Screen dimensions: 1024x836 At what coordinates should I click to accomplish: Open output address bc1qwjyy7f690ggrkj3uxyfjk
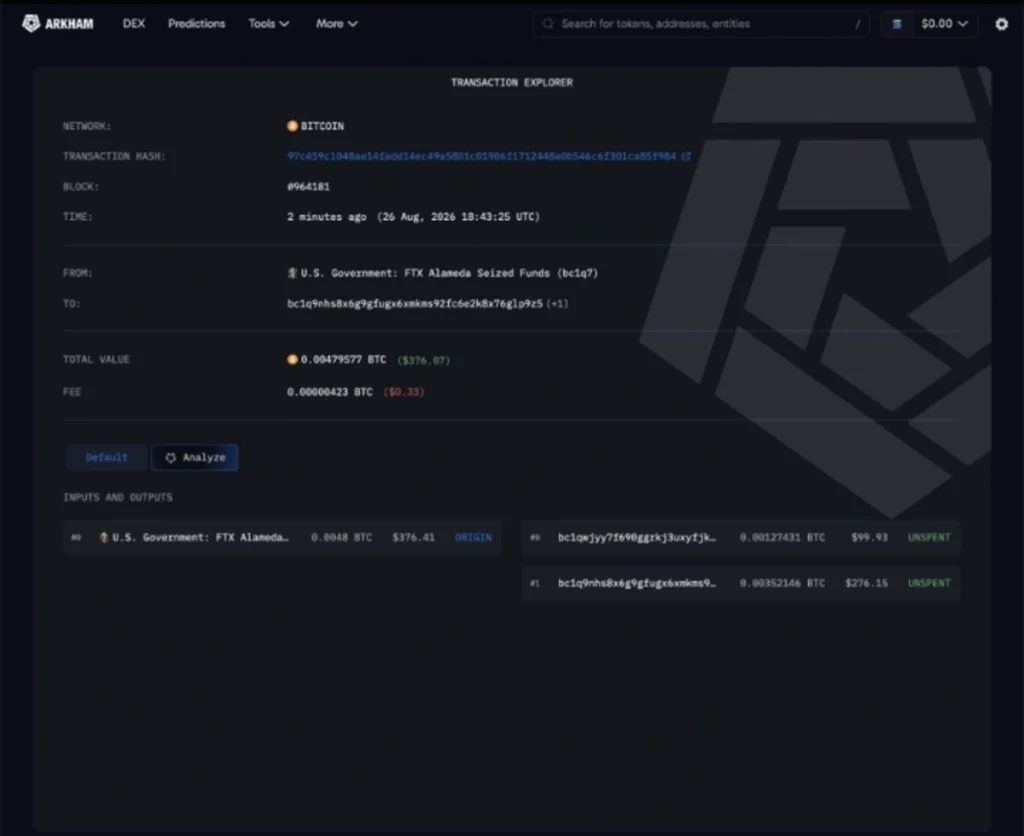click(637, 538)
